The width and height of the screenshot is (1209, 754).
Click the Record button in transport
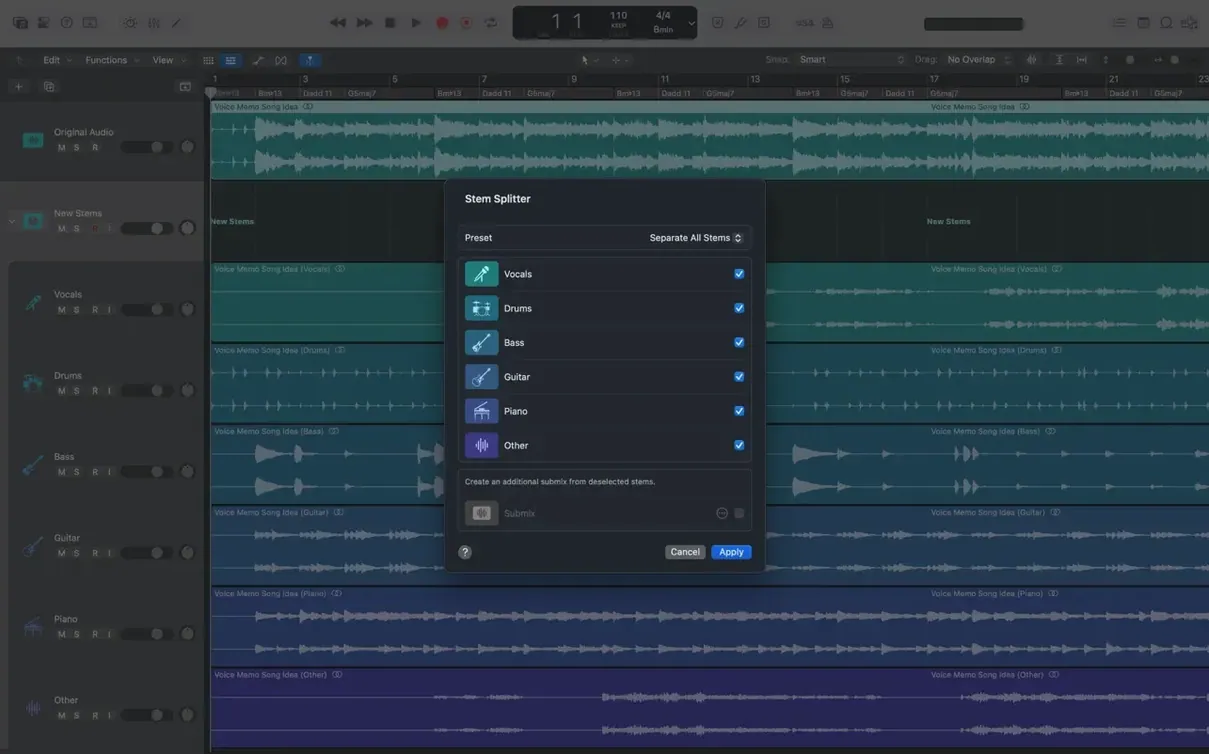coord(442,22)
